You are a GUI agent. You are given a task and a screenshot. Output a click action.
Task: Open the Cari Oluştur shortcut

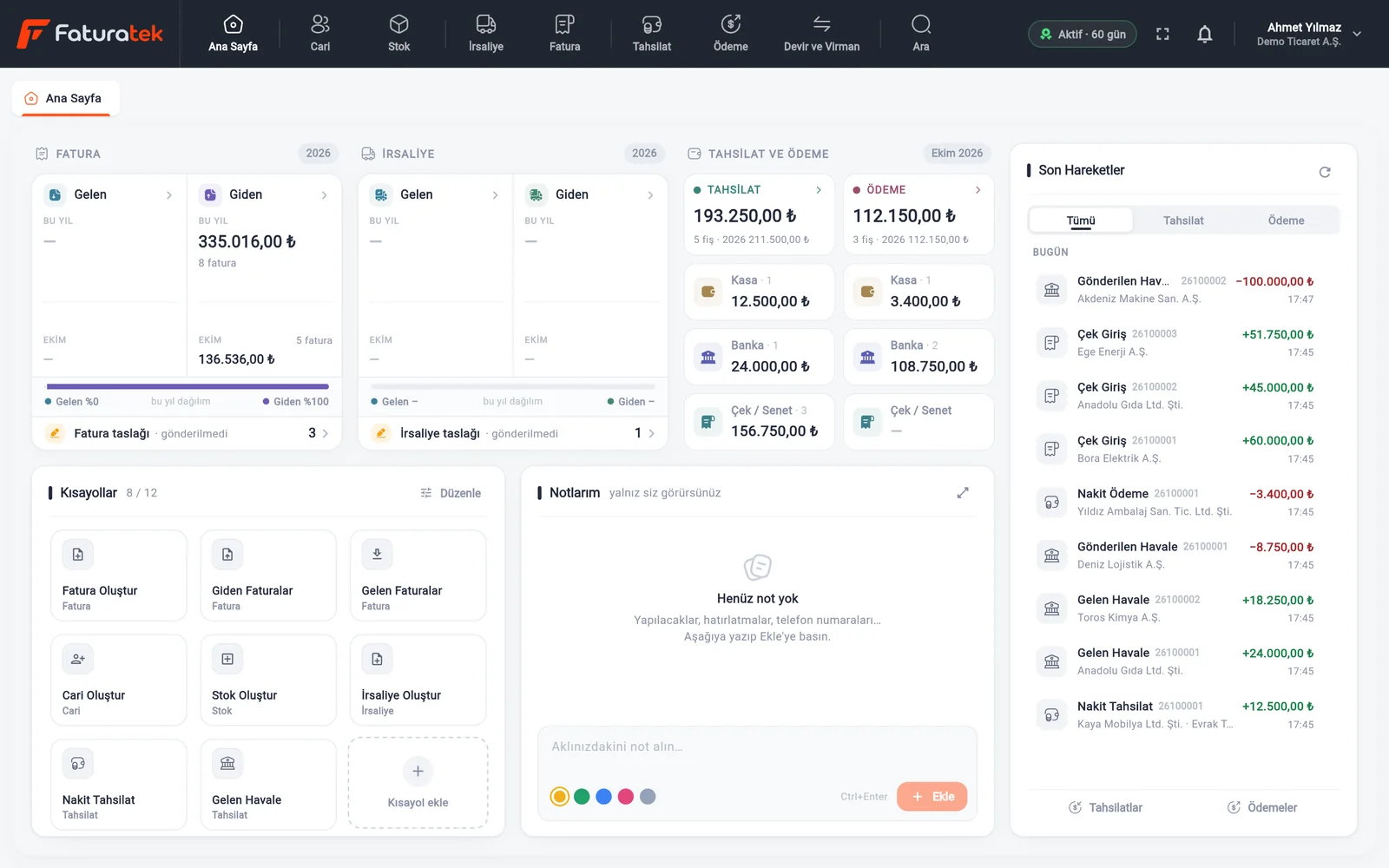coord(119,681)
